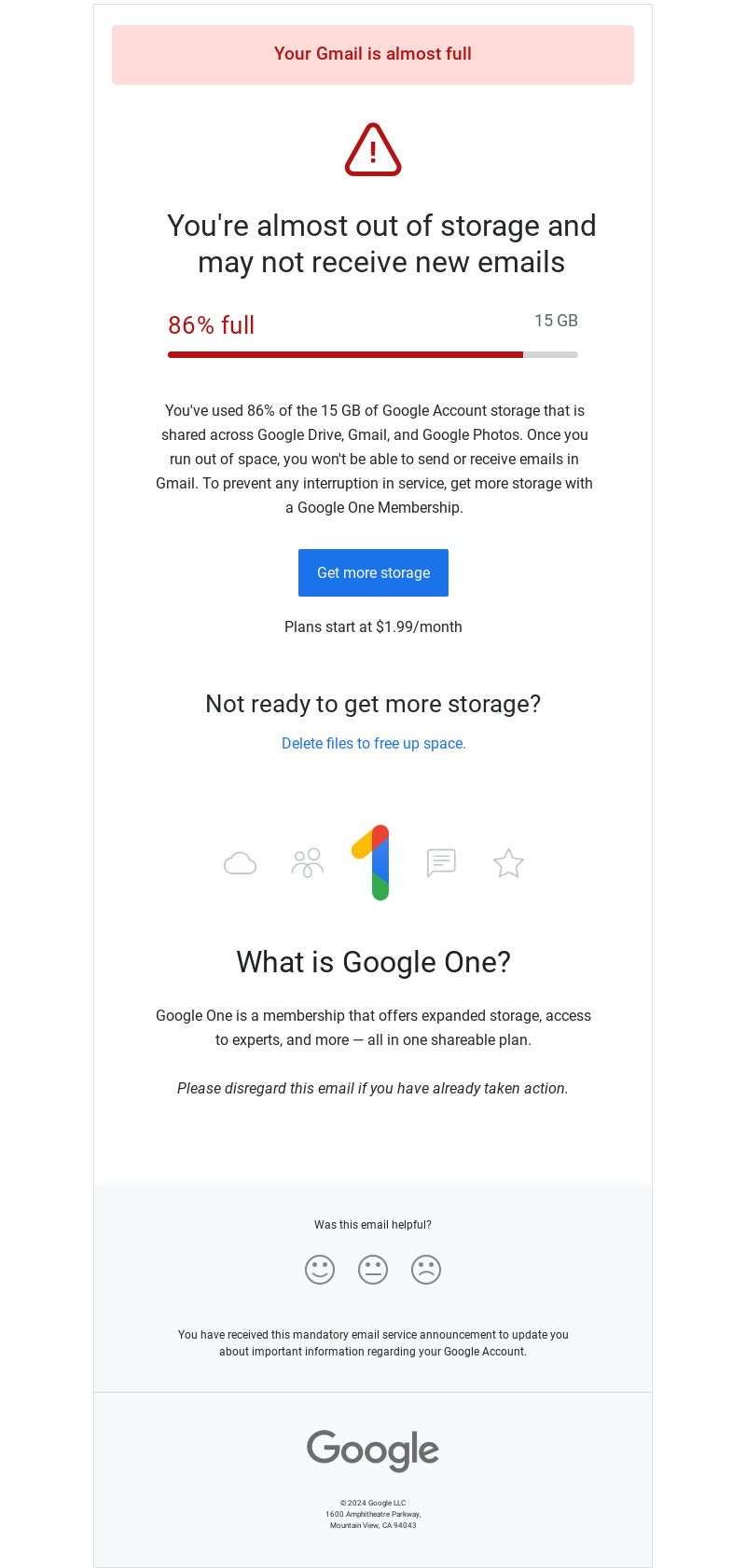The width and height of the screenshot is (746, 1568).
Task: Click the 15 GB storage limit label
Action: tap(556, 321)
